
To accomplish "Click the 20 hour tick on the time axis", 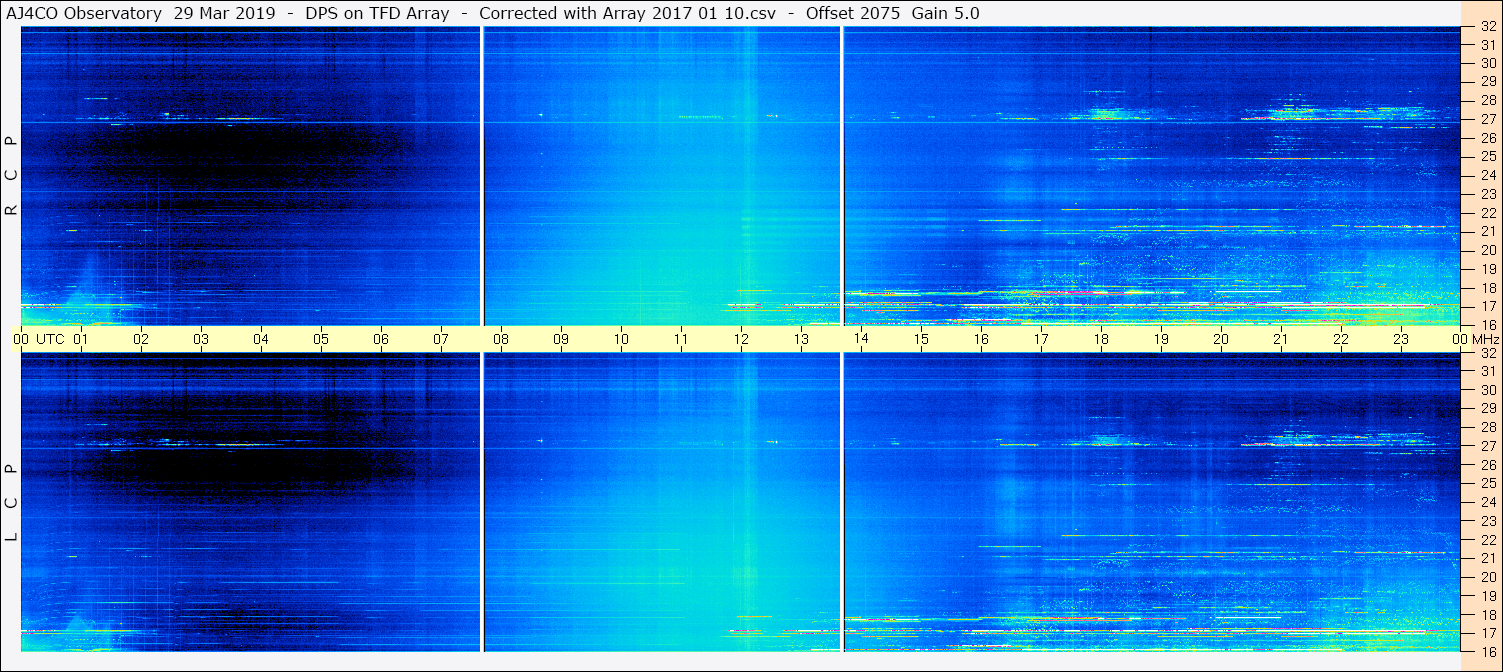I will [1221, 339].
